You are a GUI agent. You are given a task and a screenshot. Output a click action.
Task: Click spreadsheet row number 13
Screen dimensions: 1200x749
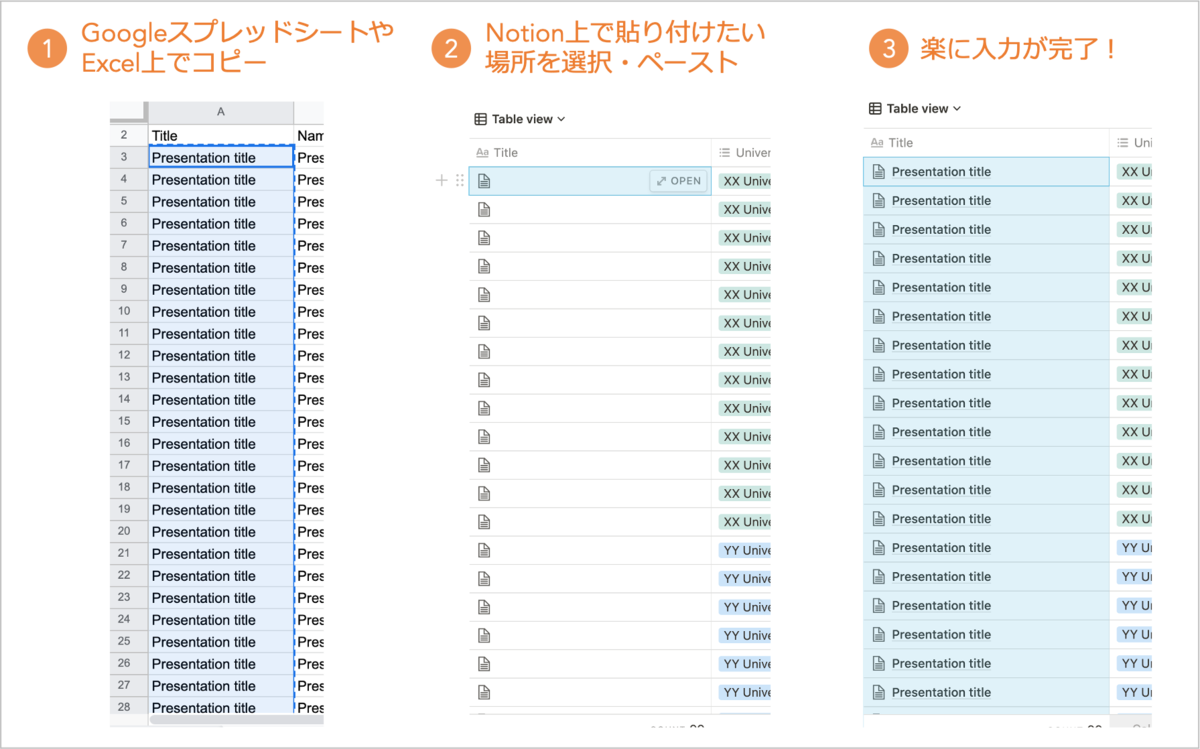pos(129,377)
